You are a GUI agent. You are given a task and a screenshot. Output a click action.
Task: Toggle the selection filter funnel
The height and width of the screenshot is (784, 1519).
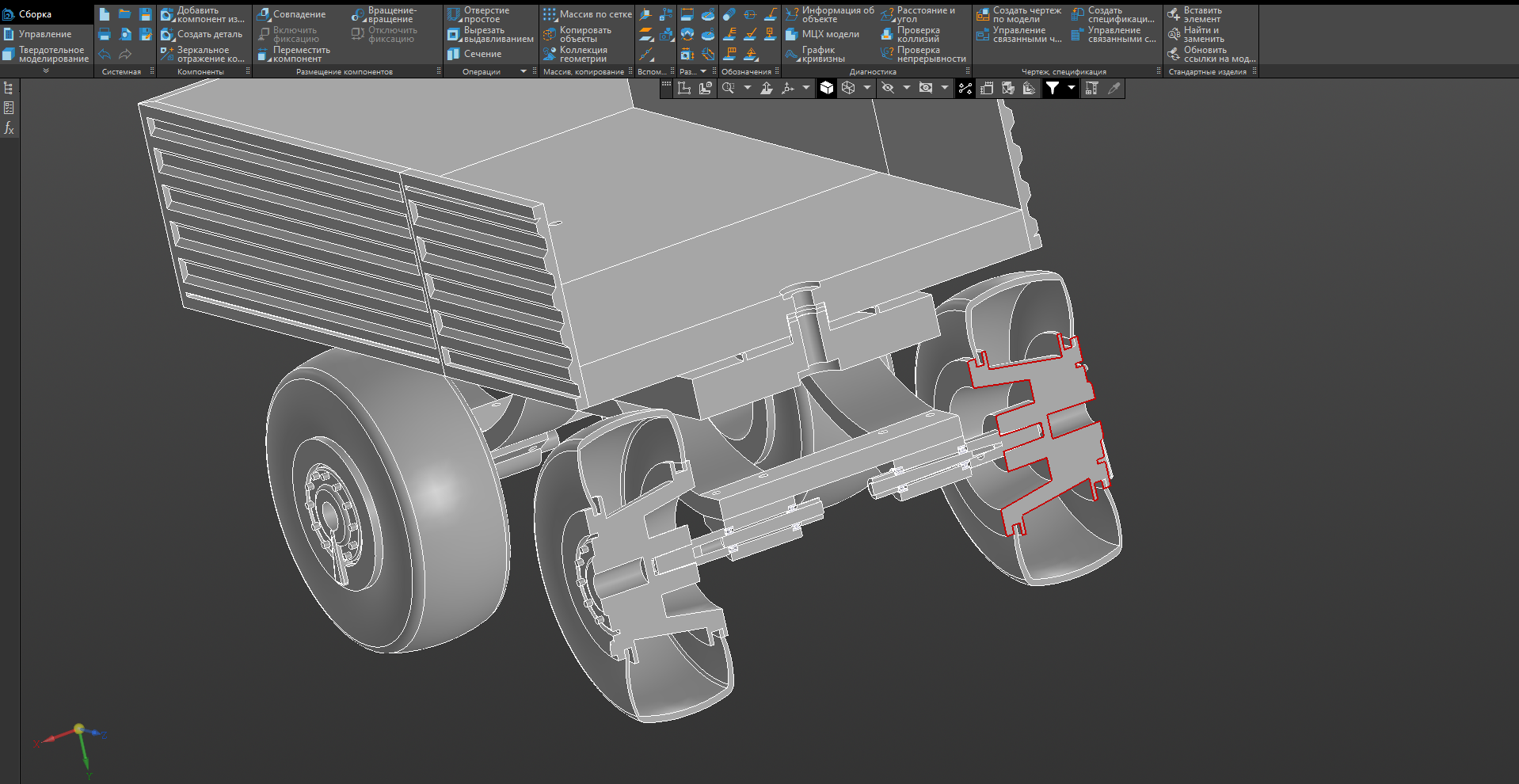point(1052,88)
